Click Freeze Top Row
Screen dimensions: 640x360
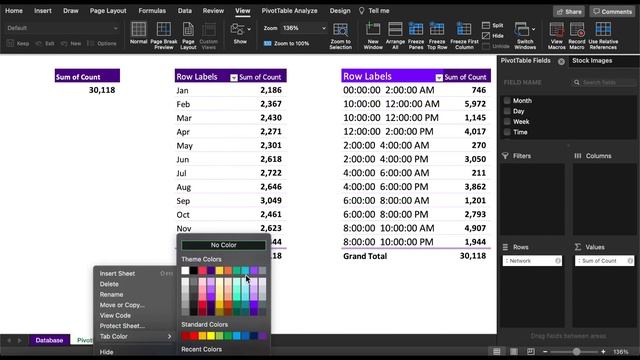[x=437, y=36]
